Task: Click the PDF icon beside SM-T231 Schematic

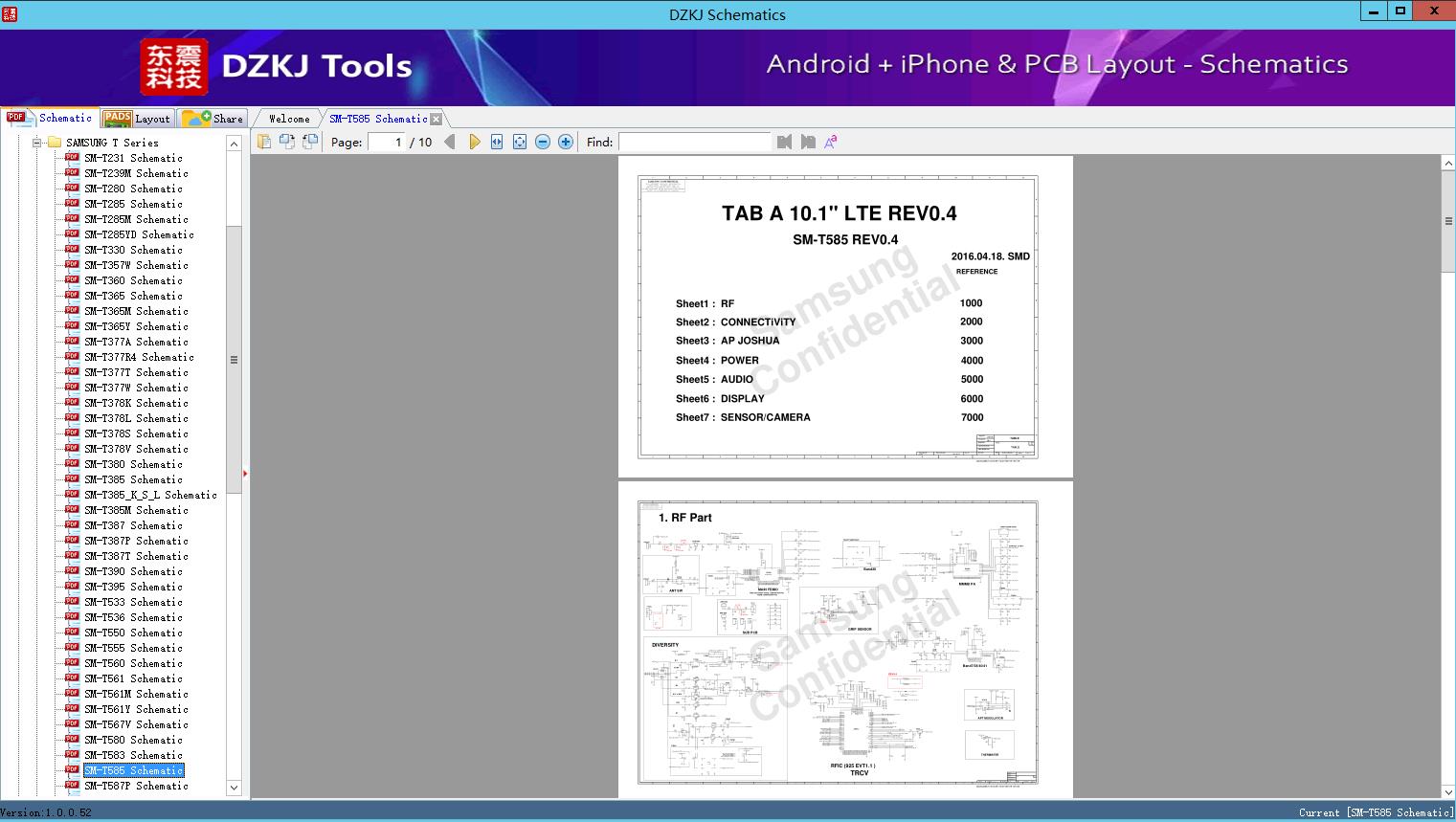Action: click(72, 158)
